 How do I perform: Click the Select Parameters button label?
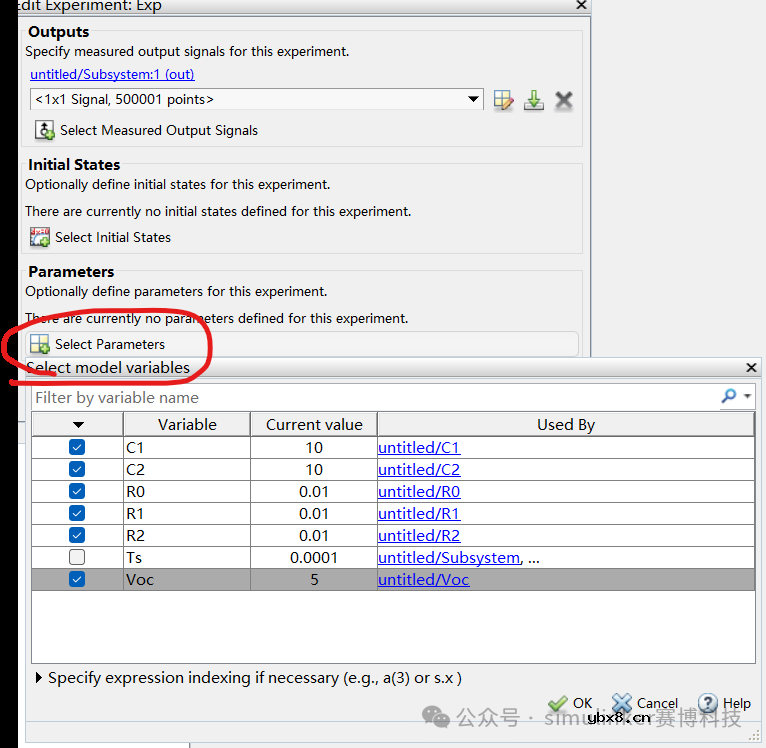110,344
